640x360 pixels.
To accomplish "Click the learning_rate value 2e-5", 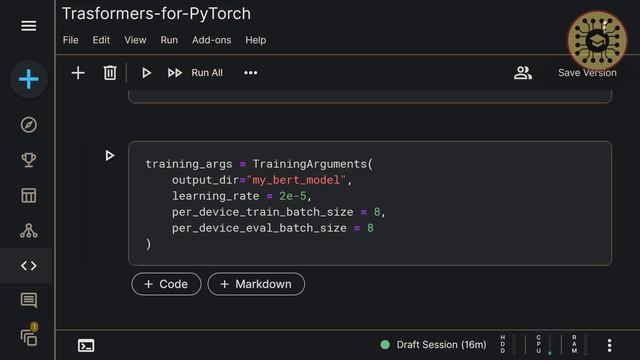I will [x=293, y=196].
